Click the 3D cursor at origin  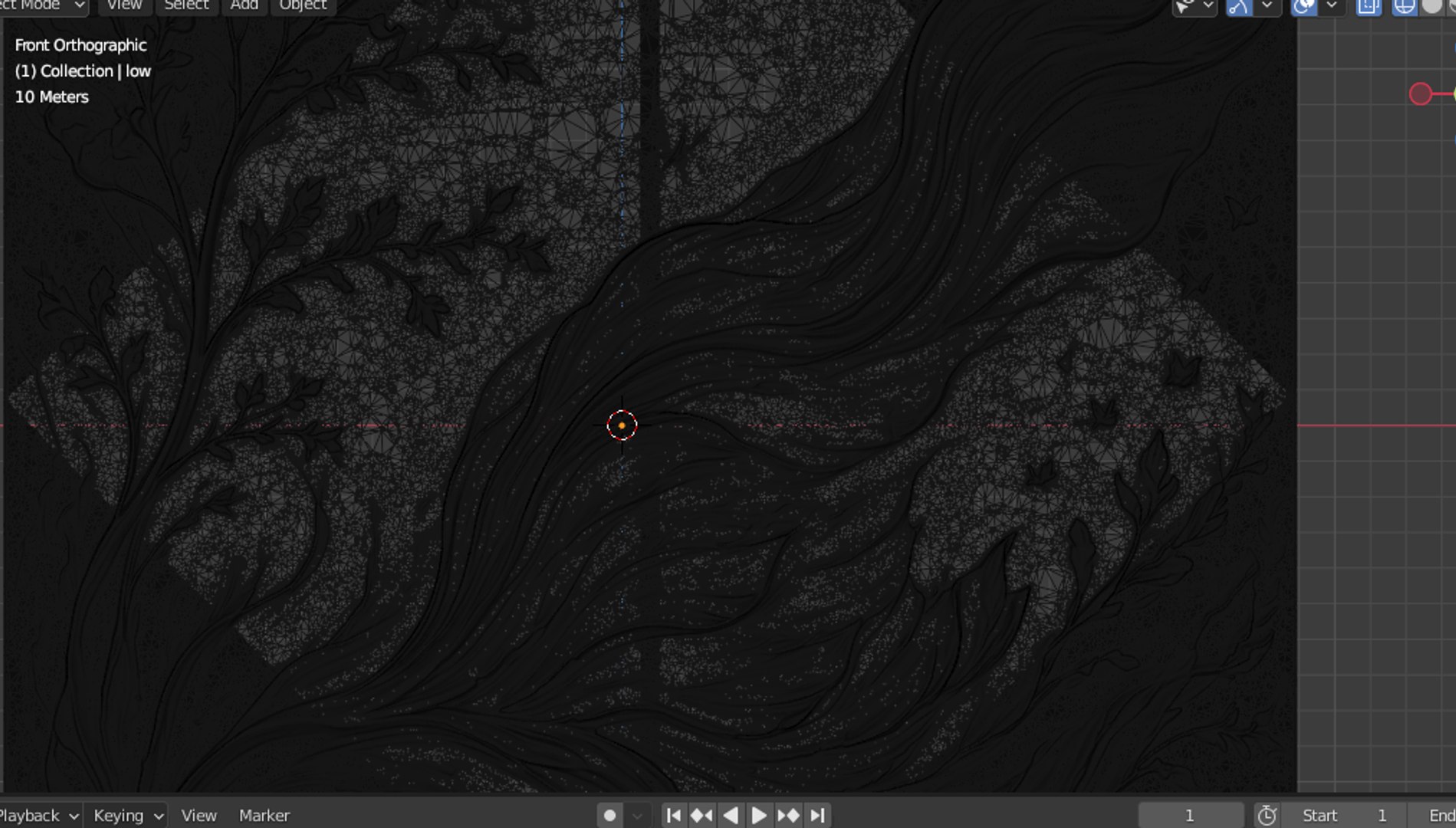tap(622, 425)
